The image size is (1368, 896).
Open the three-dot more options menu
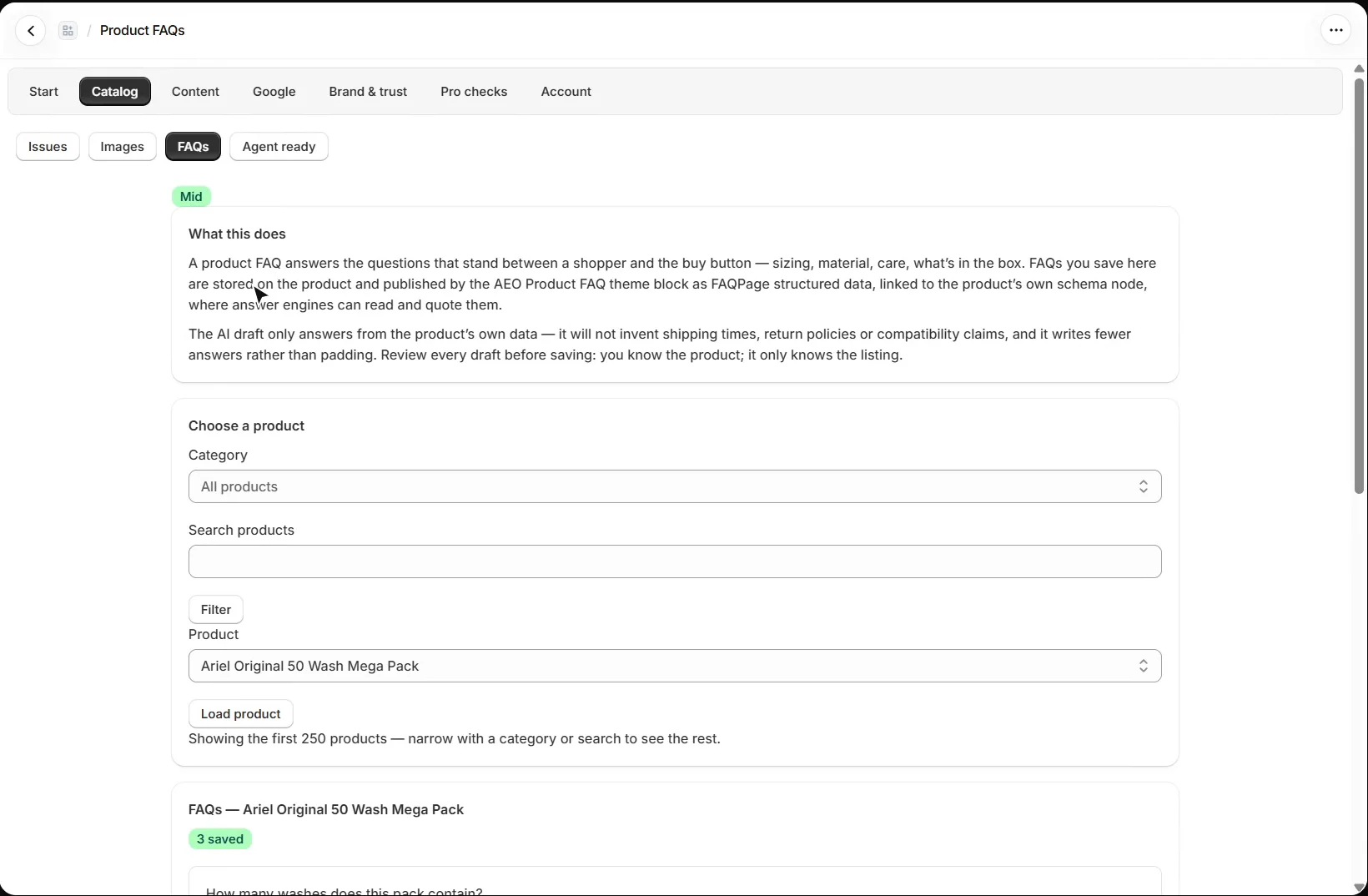click(x=1335, y=31)
